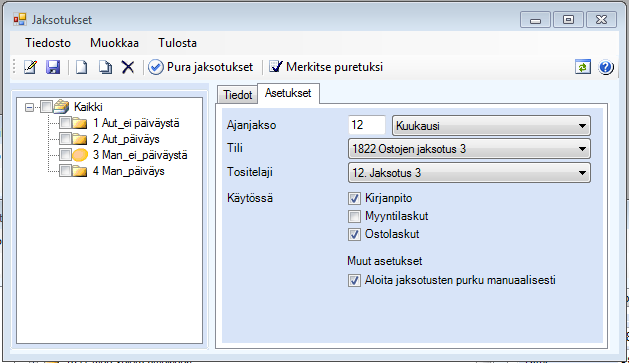Screen dimensions: 629x363
Task: Click the folder icon of 2 Aut_päiväys
Action: click(80, 139)
